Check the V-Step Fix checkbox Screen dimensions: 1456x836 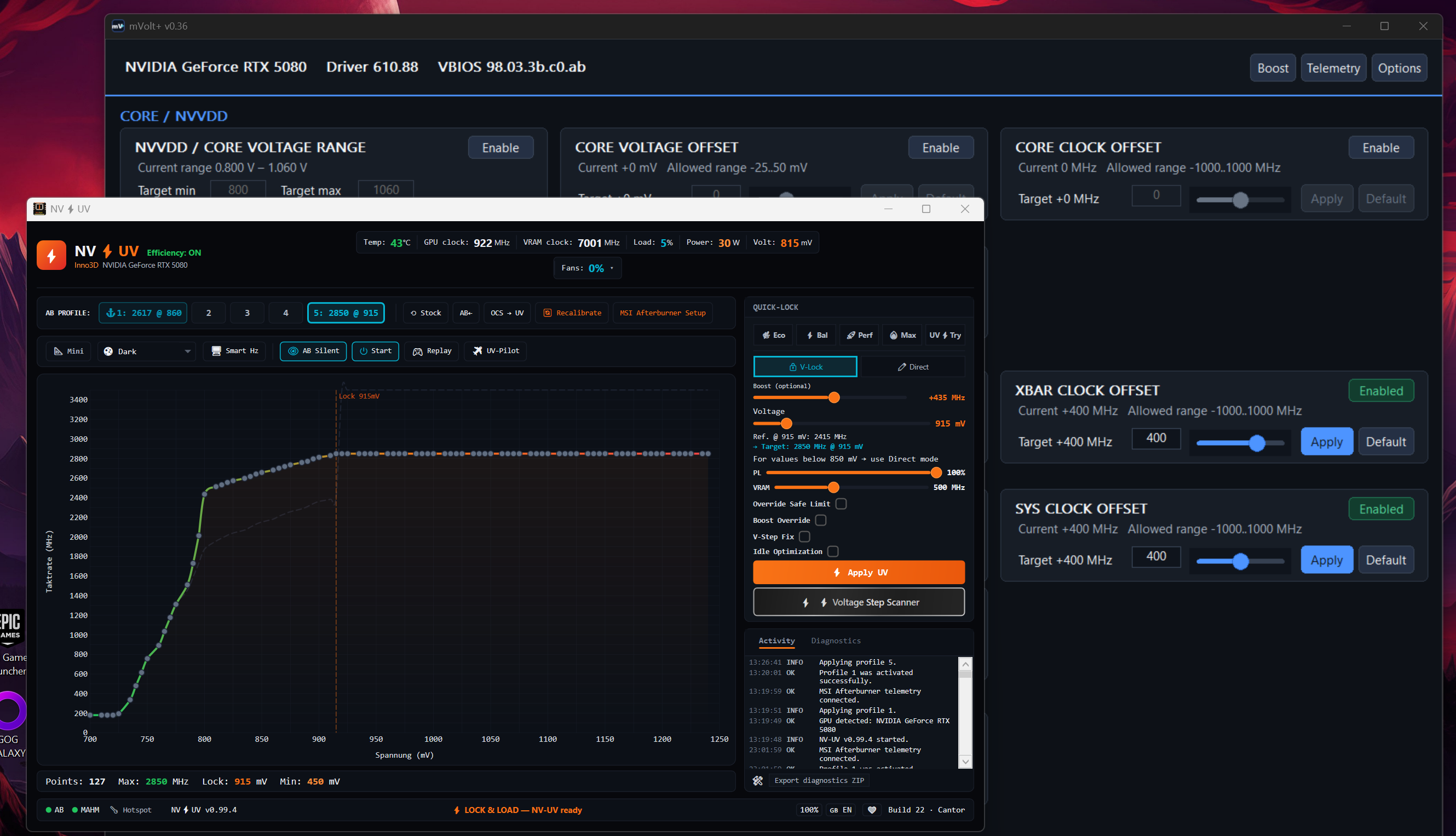[804, 537]
